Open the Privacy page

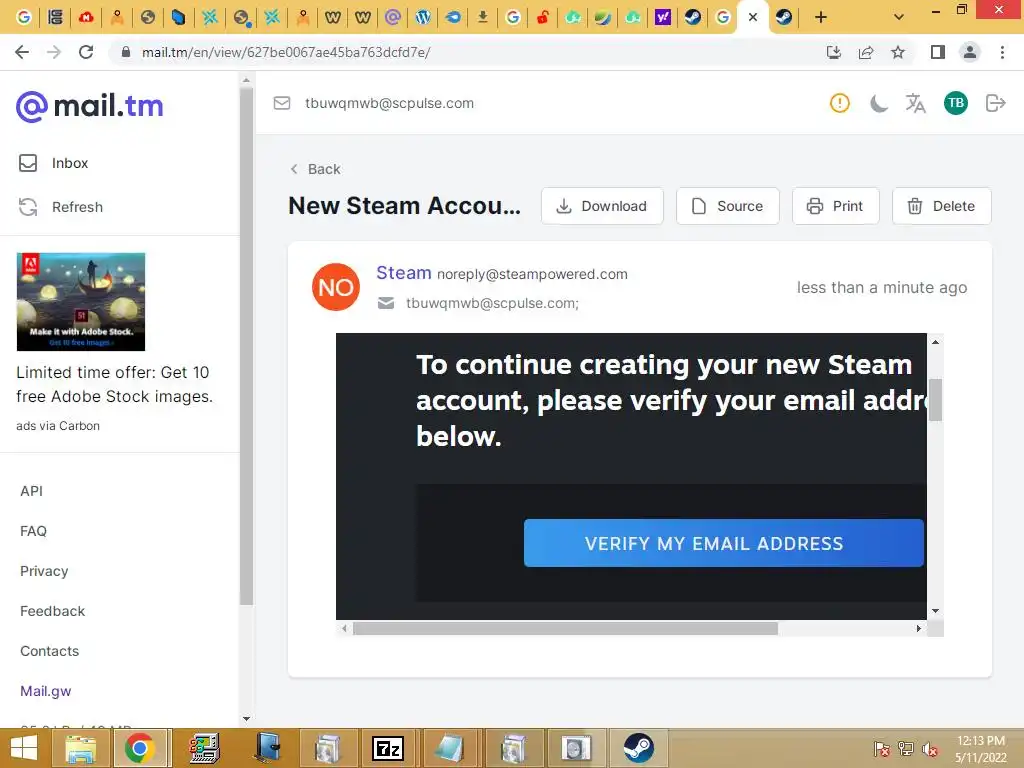pos(44,571)
